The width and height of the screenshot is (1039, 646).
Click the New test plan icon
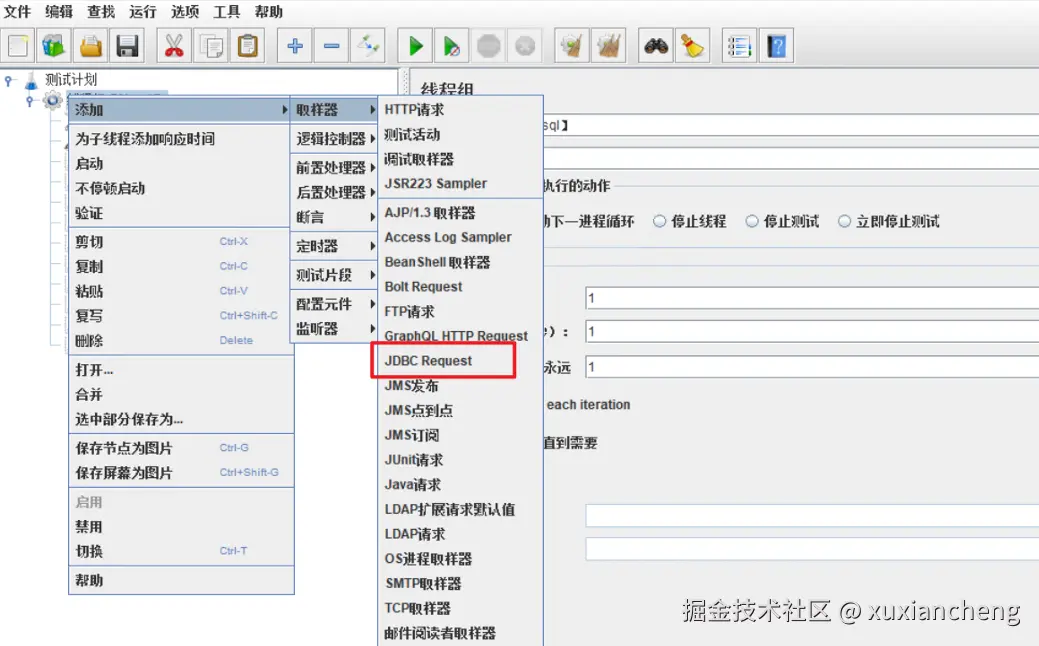click(x=18, y=46)
